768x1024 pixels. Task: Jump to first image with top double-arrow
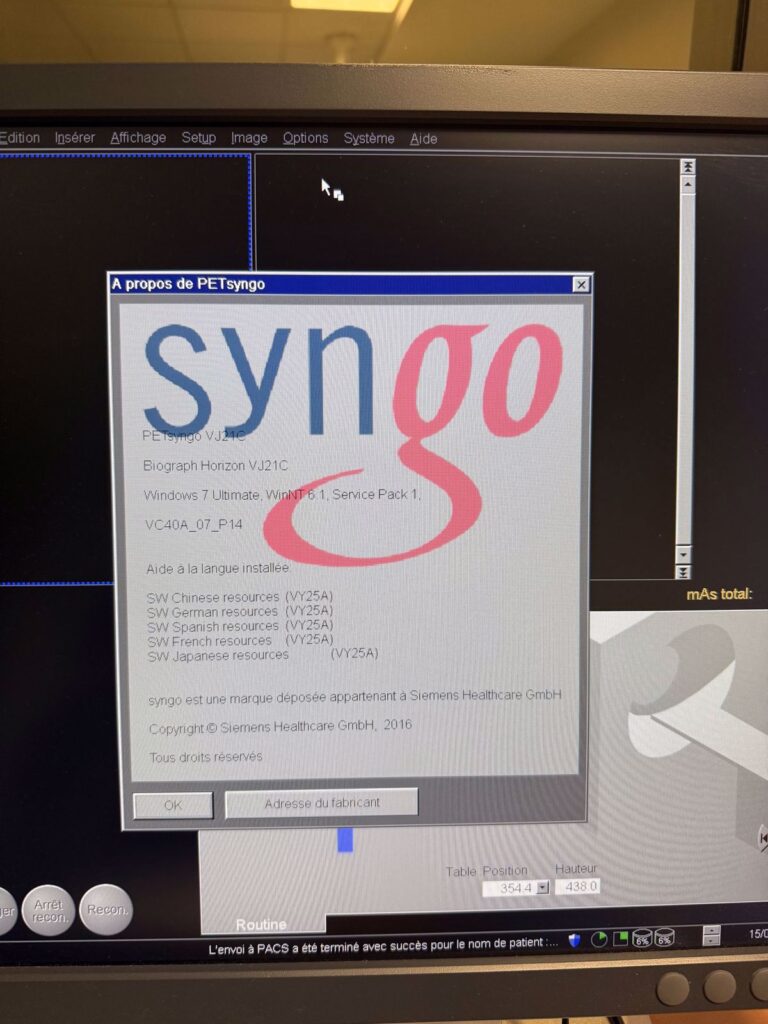[x=687, y=167]
